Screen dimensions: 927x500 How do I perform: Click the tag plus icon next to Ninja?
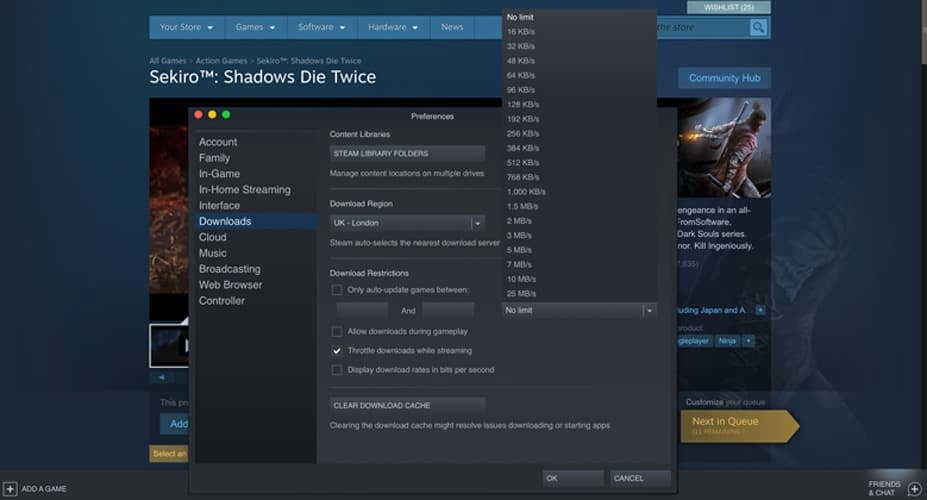click(x=748, y=341)
